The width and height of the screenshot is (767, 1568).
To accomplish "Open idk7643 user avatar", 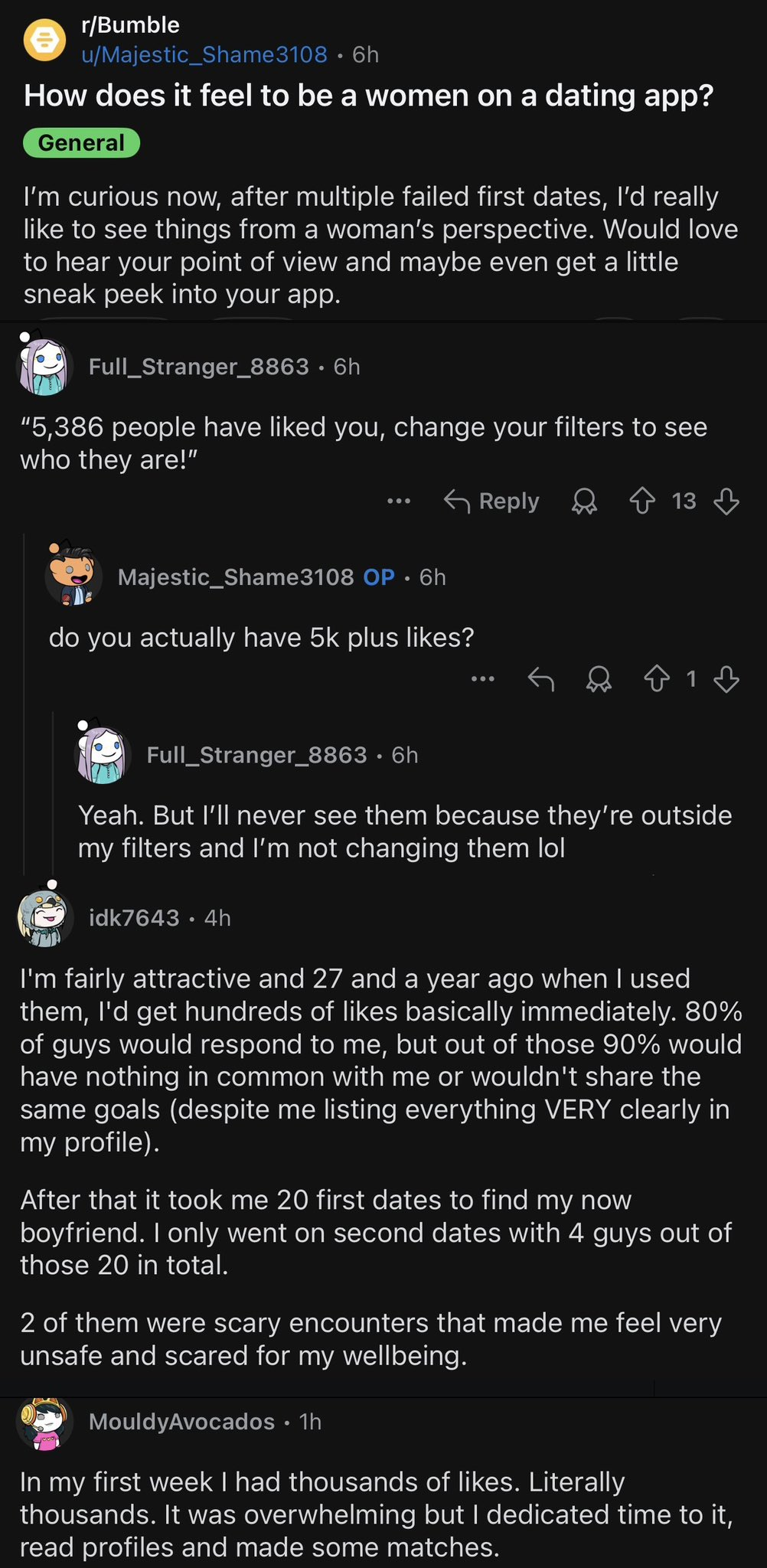I will tap(44, 917).
